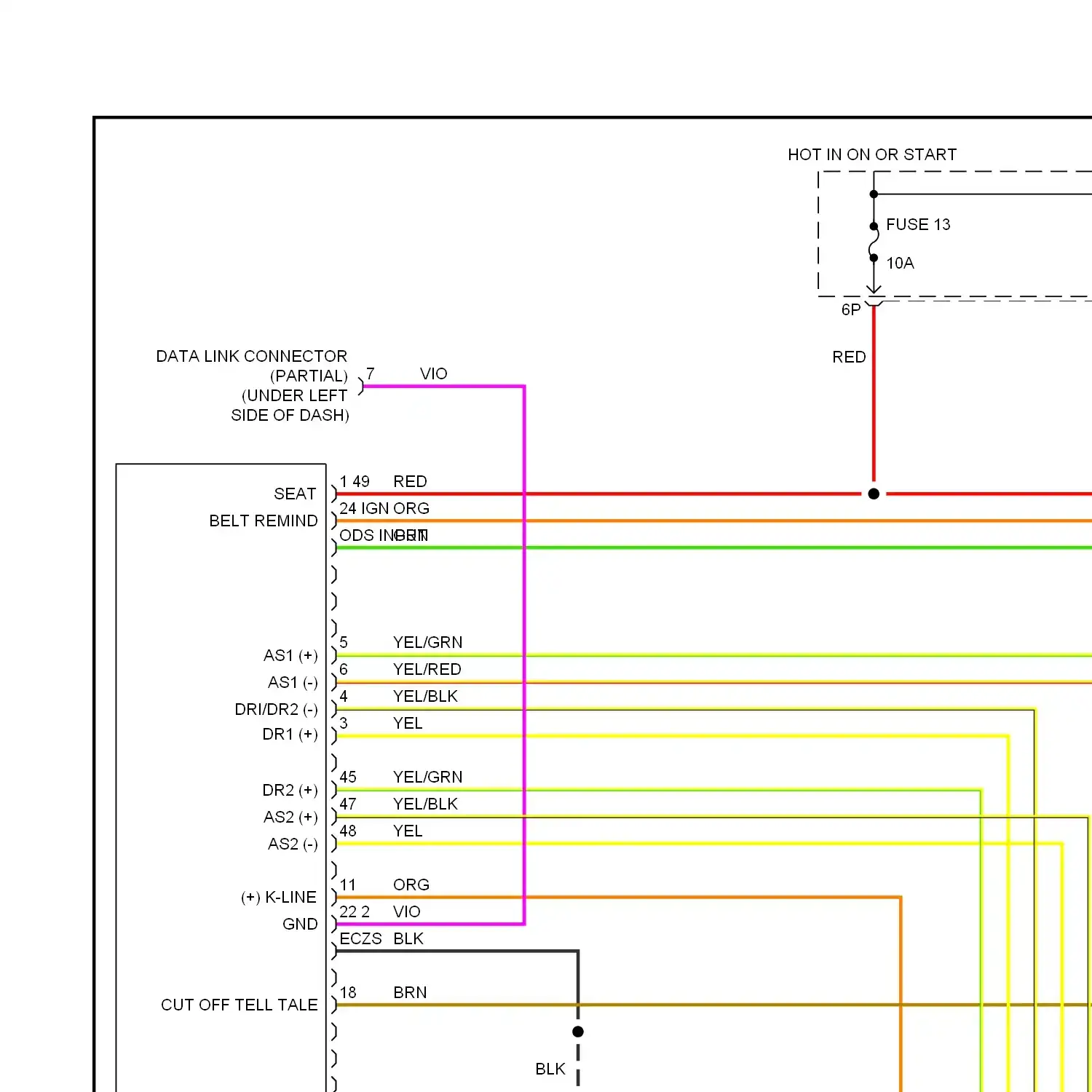This screenshot has width=1092, height=1092.
Task: Click the 1 49 pin number
Action: 355,481
